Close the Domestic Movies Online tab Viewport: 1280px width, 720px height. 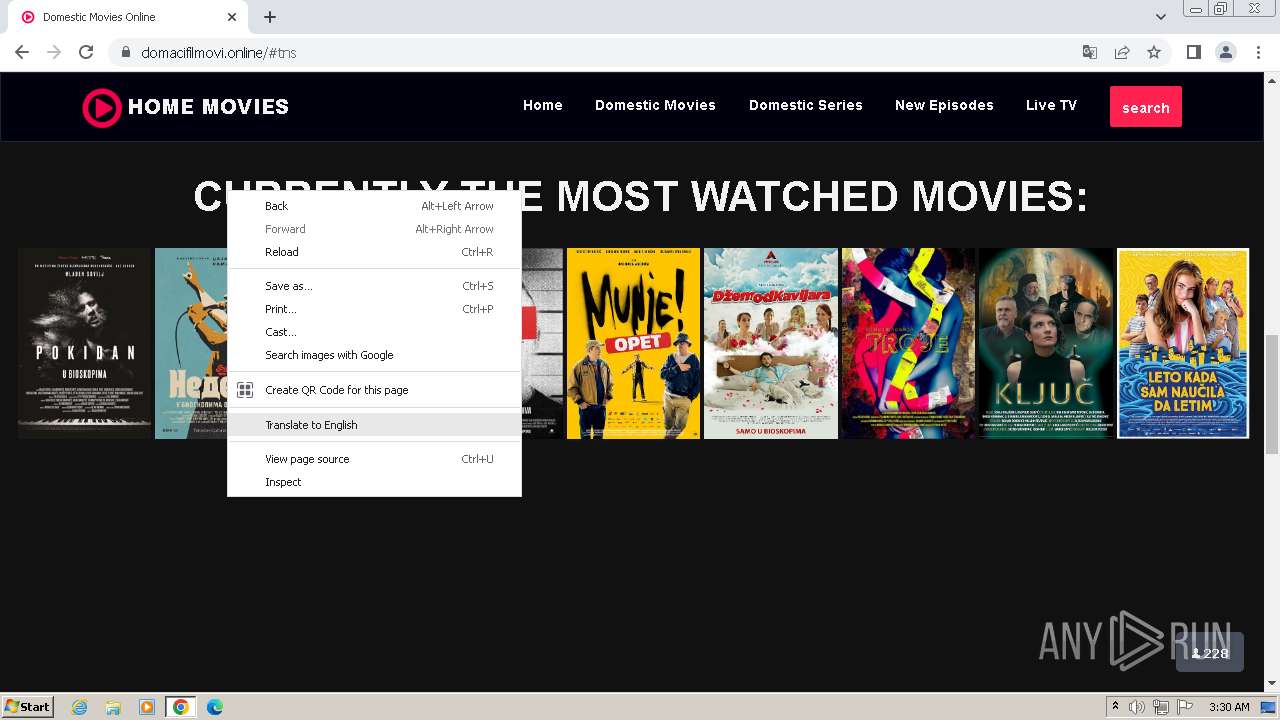pyautogui.click(x=232, y=17)
